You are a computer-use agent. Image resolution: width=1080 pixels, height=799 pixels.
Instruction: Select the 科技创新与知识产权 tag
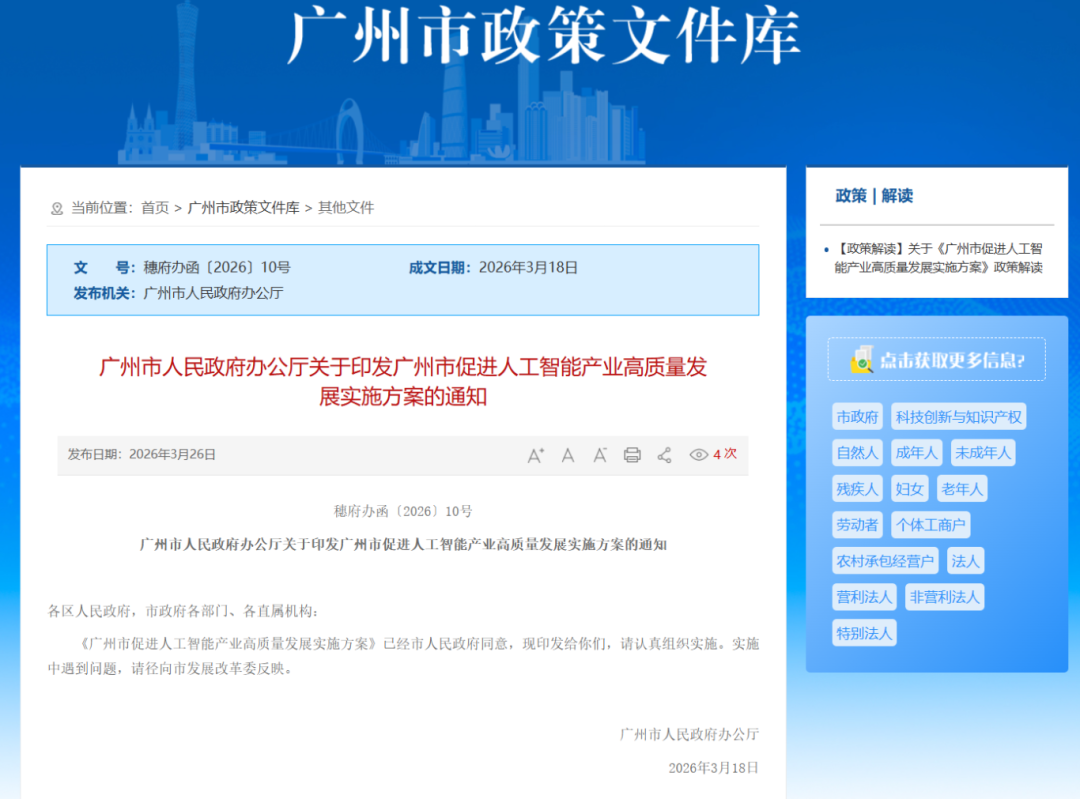[958, 417]
